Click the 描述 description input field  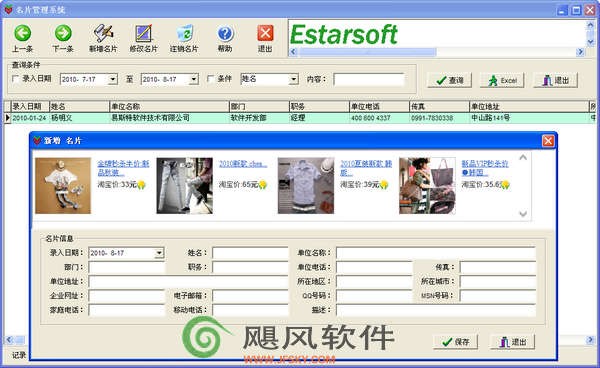coord(436,309)
